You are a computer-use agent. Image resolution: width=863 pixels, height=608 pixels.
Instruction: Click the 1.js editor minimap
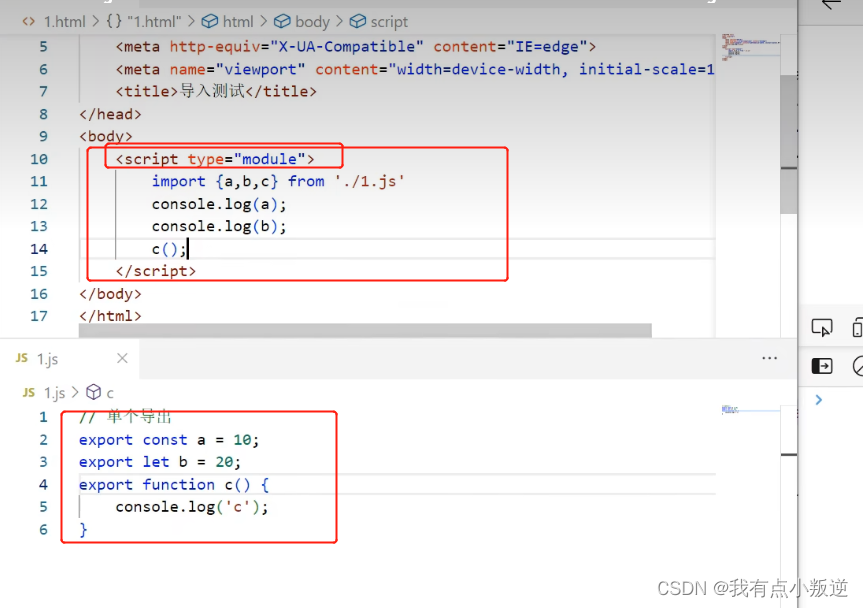coord(751,410)
